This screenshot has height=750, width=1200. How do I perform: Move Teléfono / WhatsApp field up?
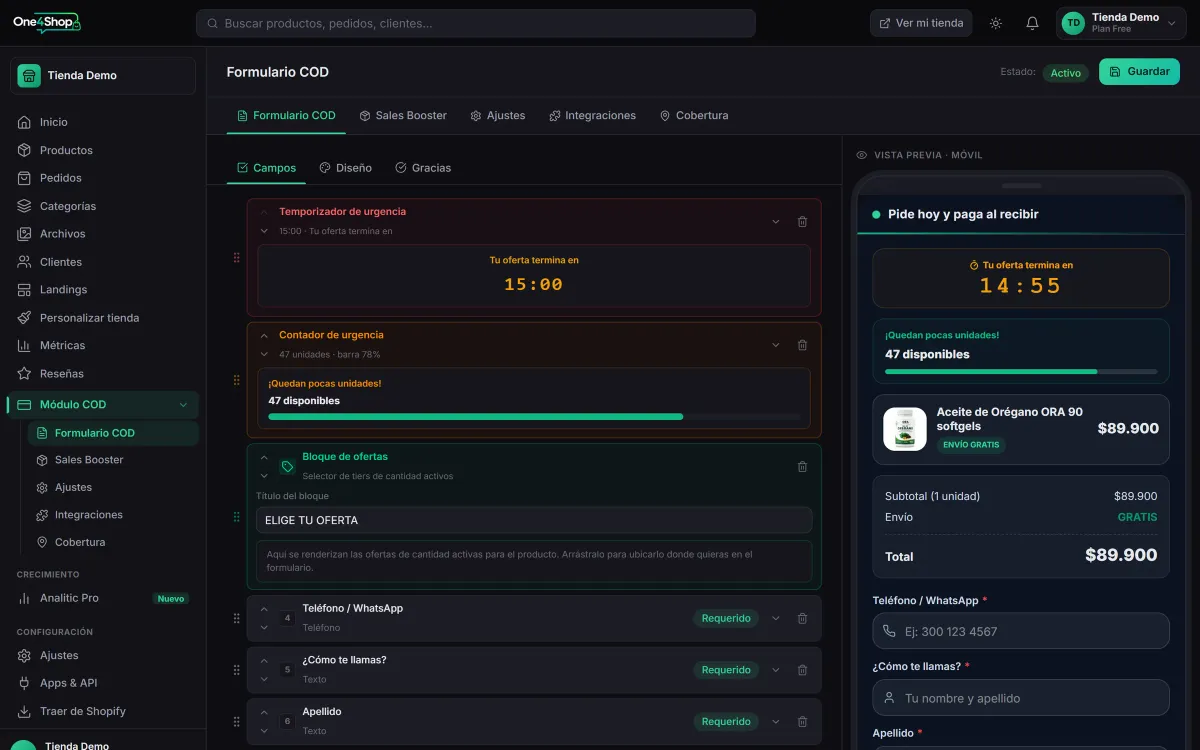tap(264, 609)
